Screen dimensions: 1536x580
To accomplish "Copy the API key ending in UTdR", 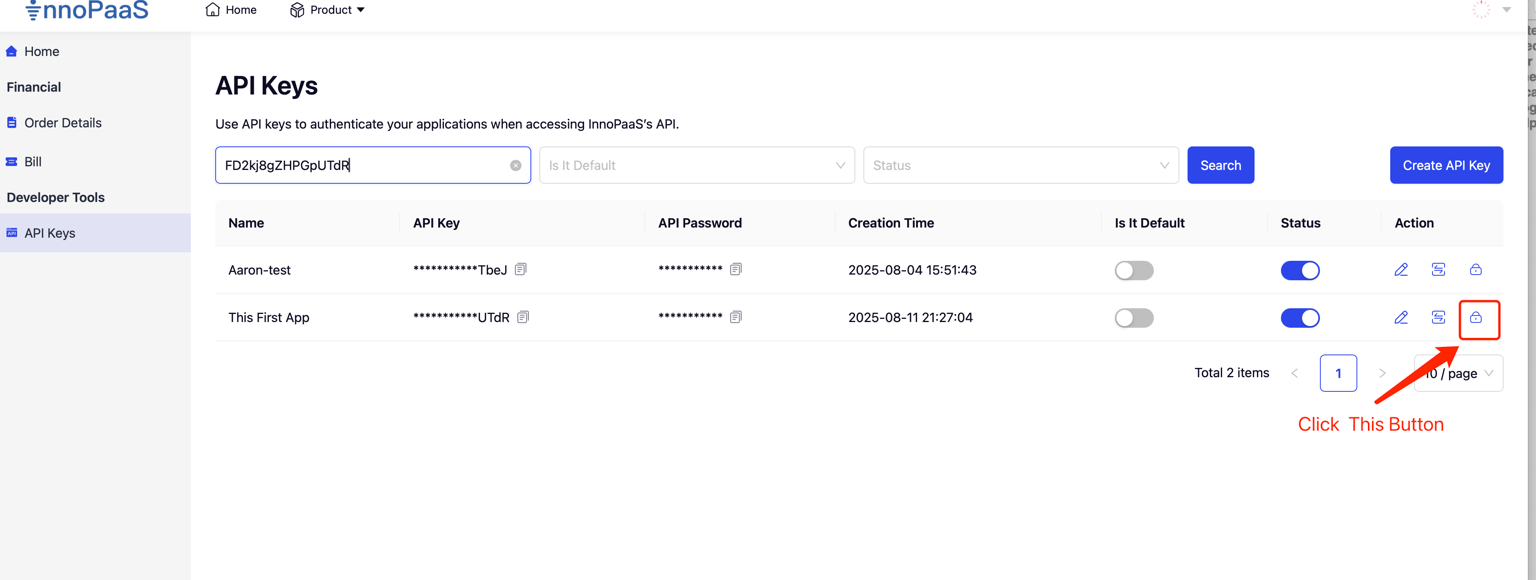I will pyautogui.click(x=523, y=318).
